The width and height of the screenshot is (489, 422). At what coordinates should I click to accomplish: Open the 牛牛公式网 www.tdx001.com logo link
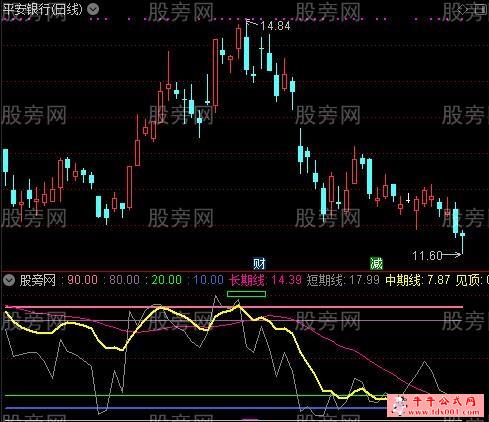436,405
